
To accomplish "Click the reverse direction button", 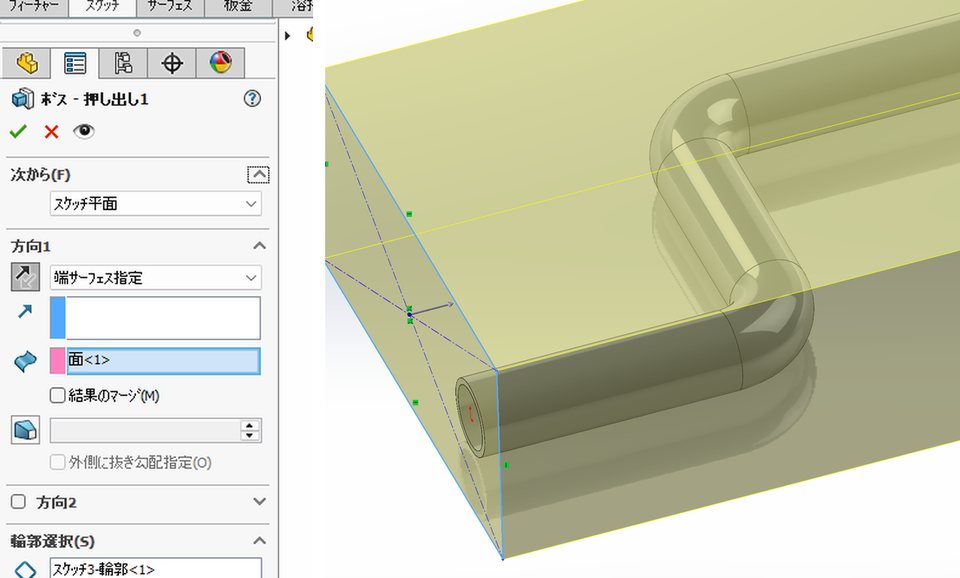I will [25, 277].
